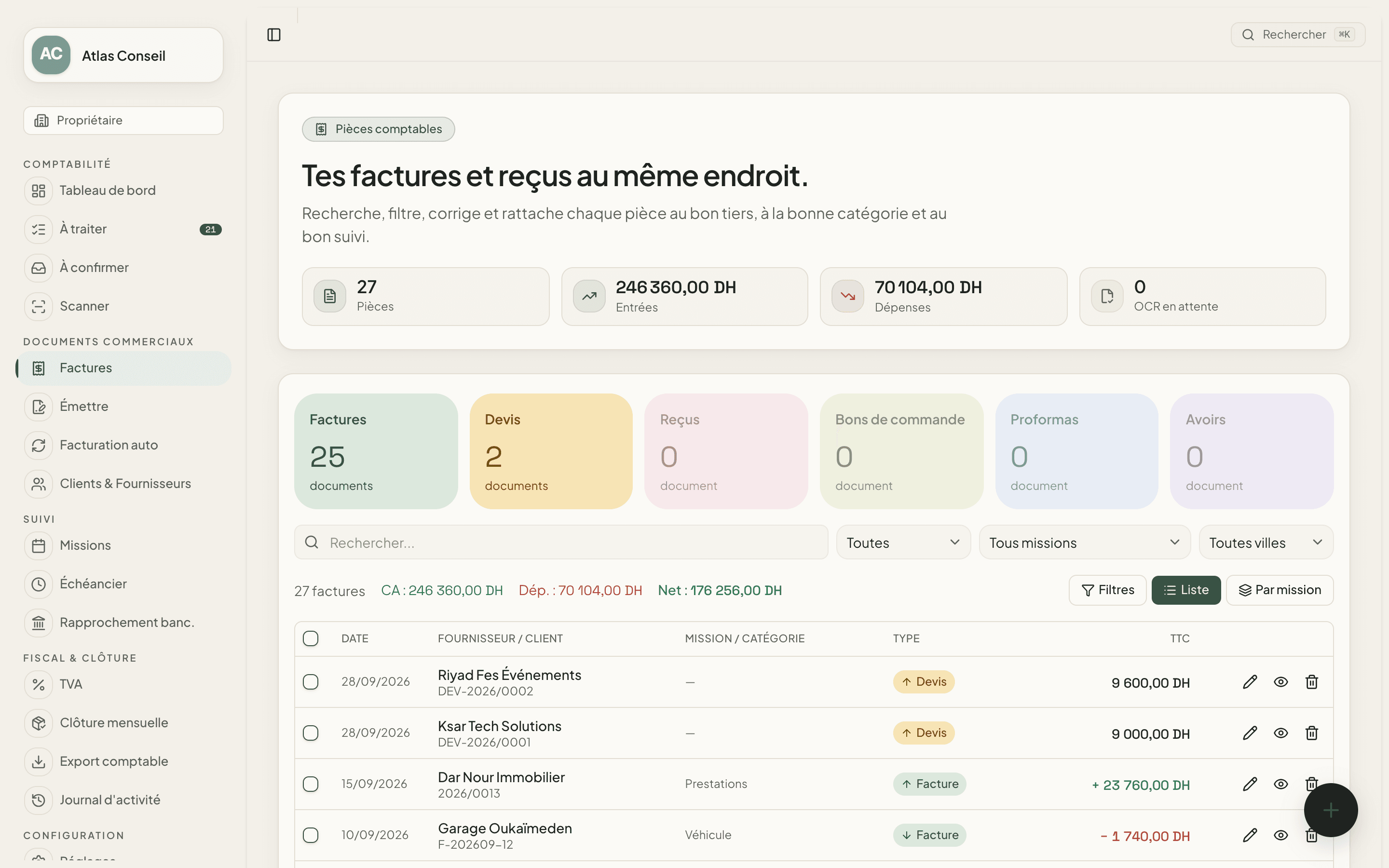1389x868 pixels.
Task: Click the pencil icon for Riyad Fes Événements
Action: (x=1250, y=682)
